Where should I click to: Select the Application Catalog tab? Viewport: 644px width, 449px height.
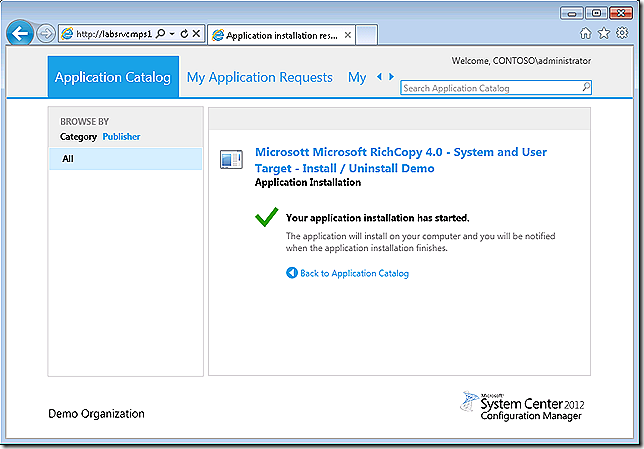point(113,77)
